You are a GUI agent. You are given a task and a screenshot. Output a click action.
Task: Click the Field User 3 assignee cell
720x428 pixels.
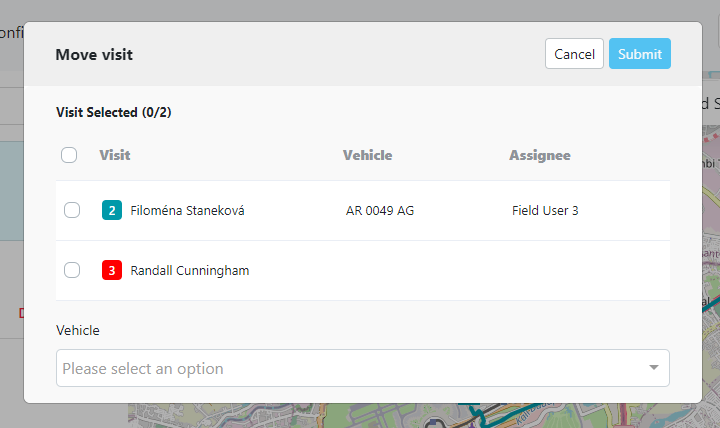coord(545,210)
